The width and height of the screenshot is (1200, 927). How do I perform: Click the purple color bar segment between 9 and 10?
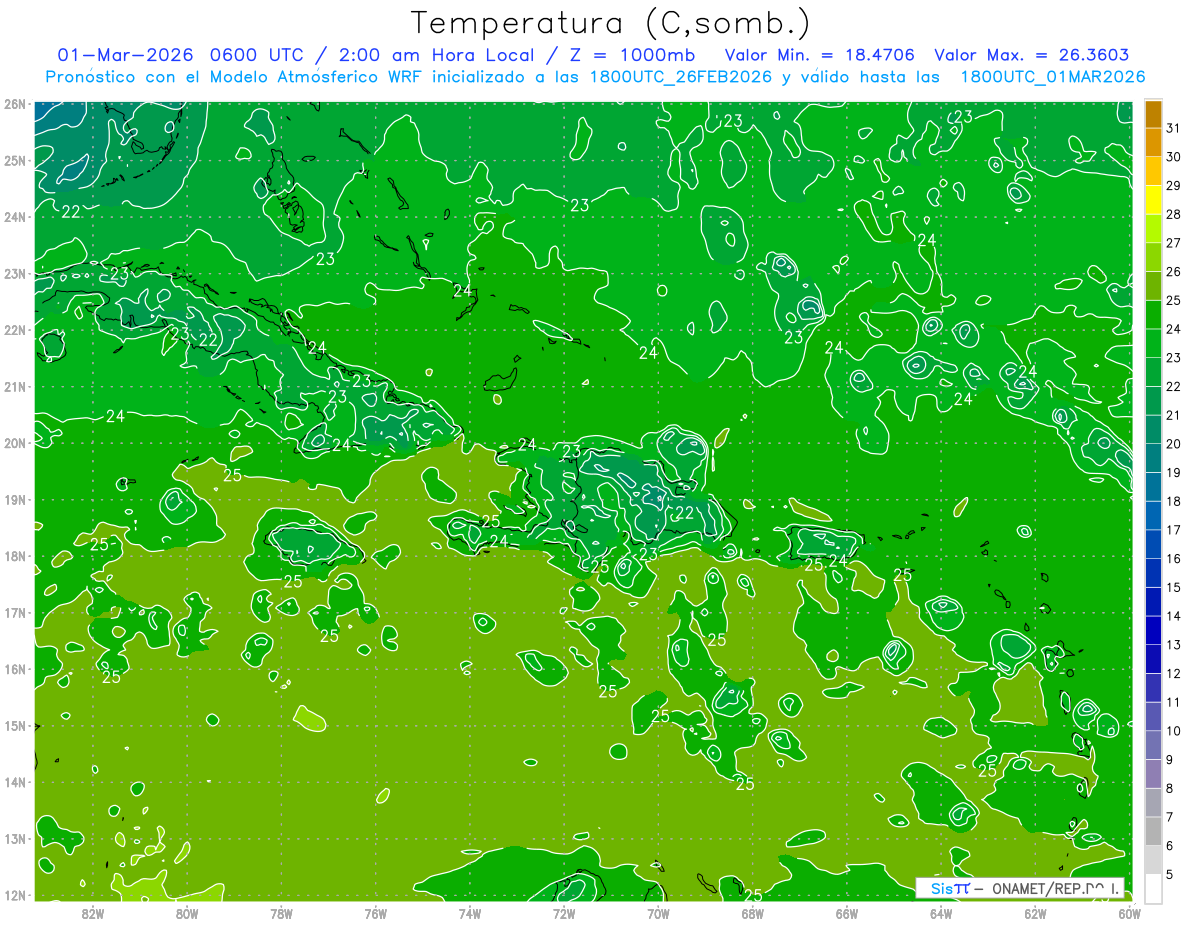coord(1153,745)
